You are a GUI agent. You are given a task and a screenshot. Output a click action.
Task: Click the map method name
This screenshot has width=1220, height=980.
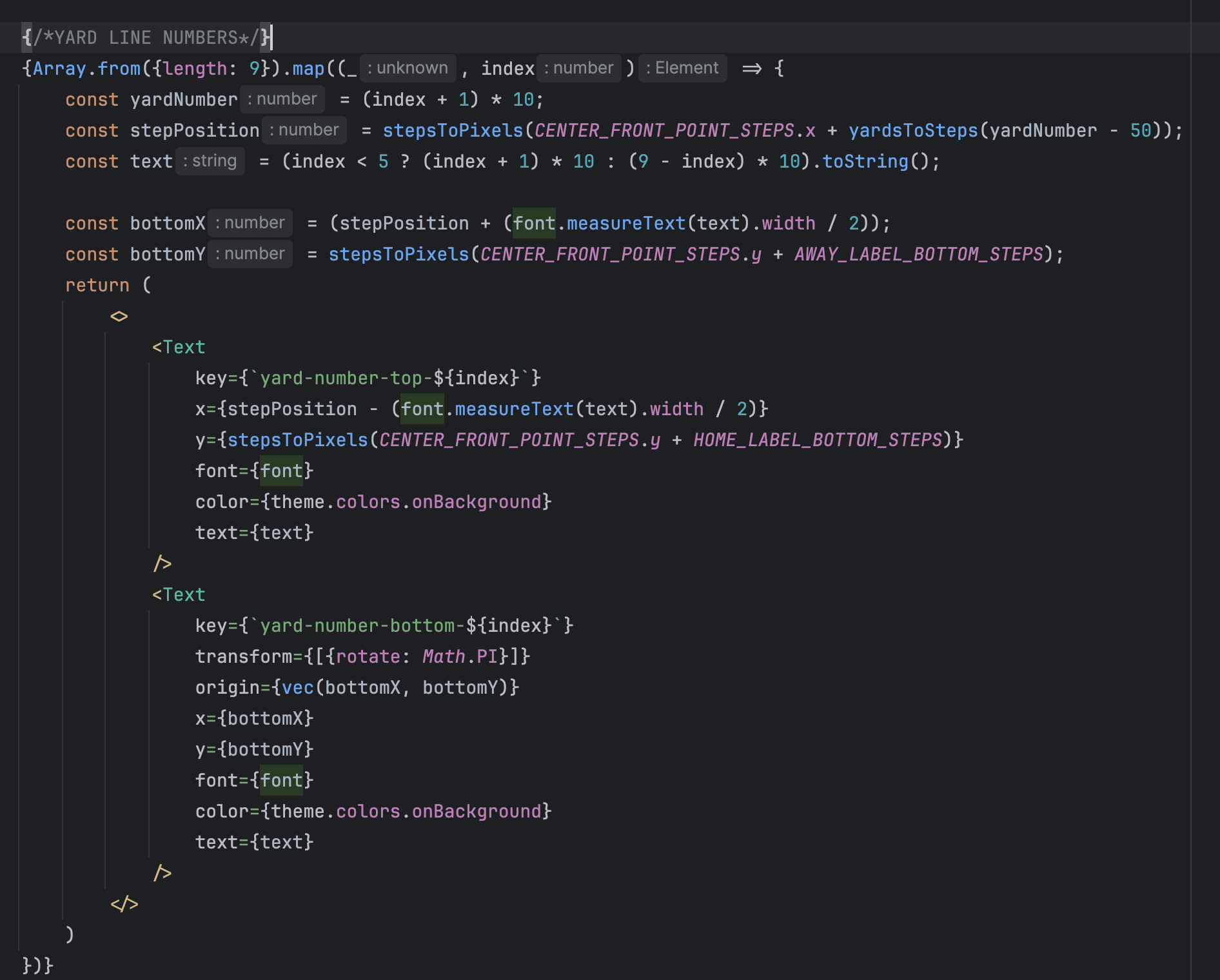point(308,69)
